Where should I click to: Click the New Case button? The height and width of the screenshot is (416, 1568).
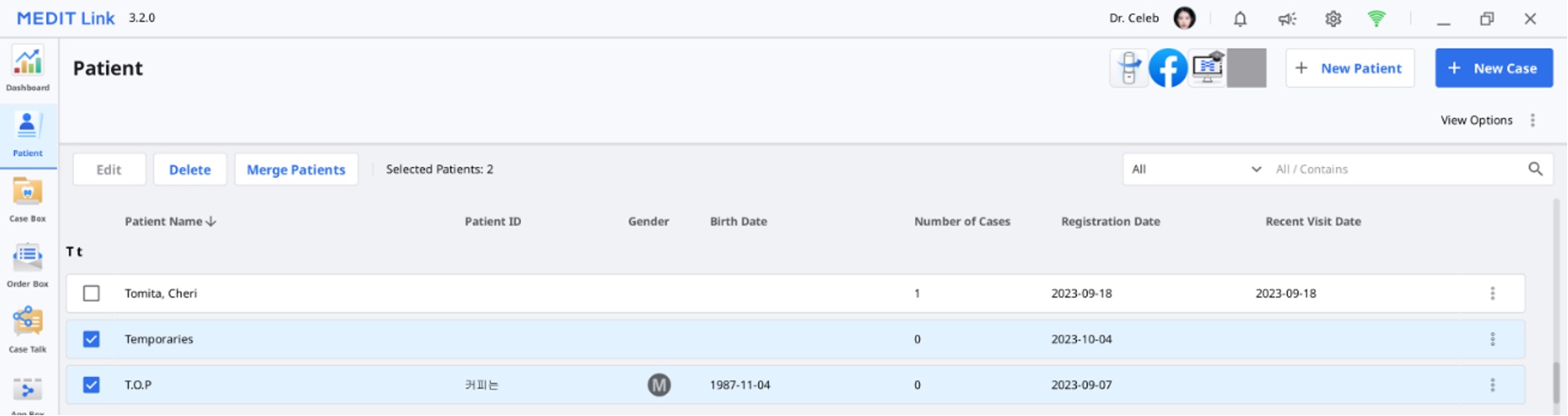(1494, 68)
